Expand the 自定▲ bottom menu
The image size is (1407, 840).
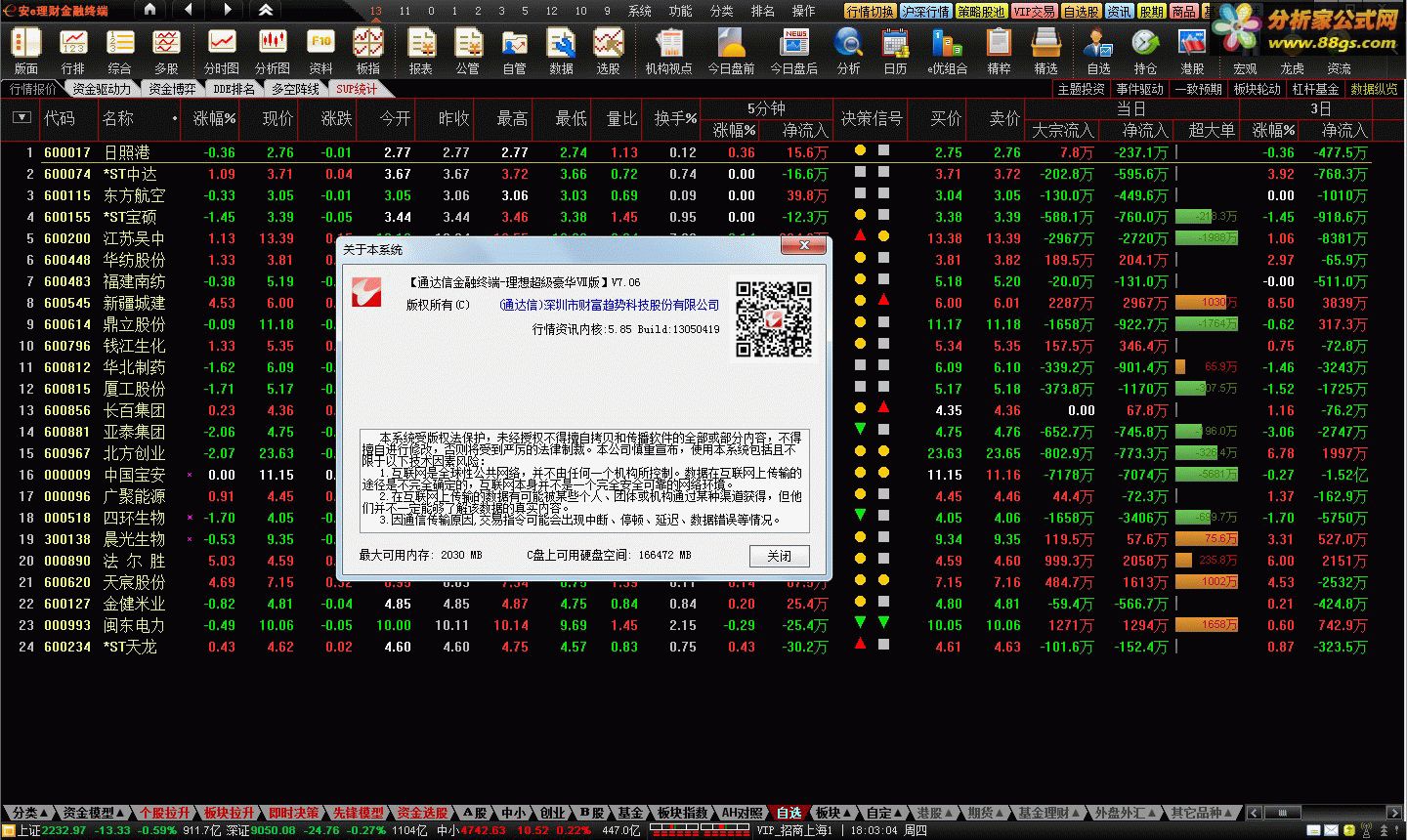tap(884, 813)
